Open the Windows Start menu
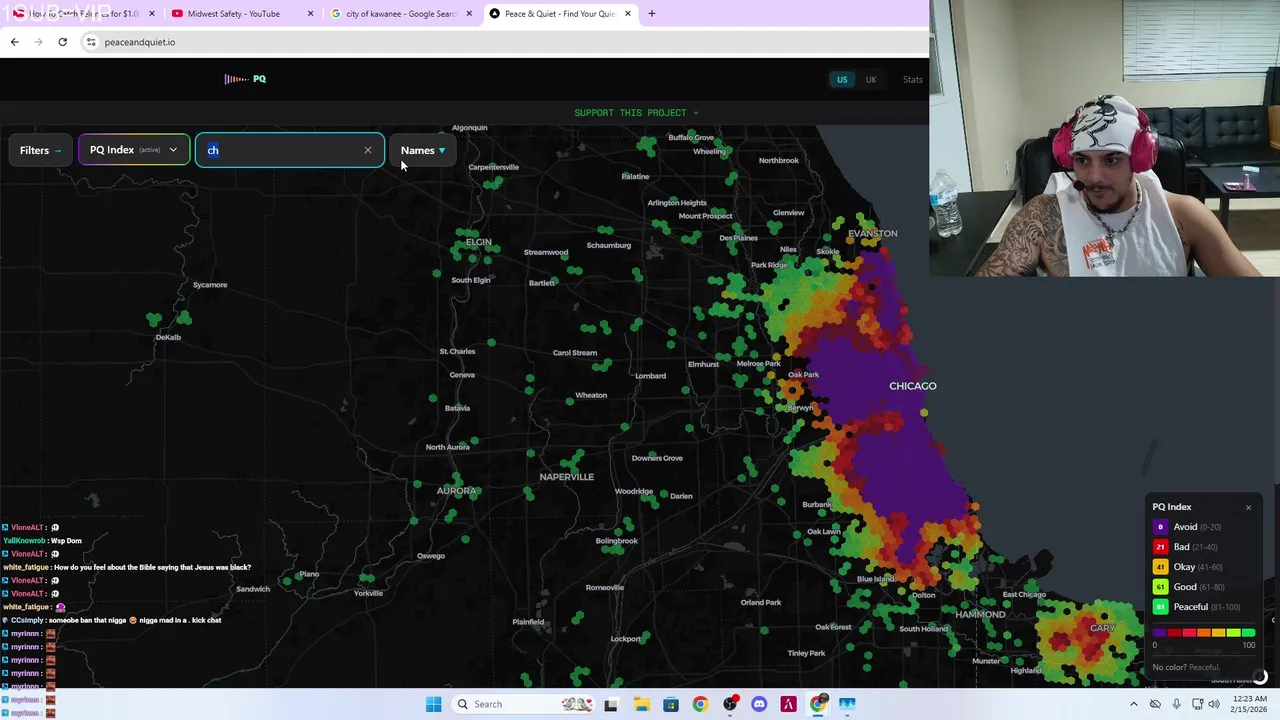 pos(433,704)
